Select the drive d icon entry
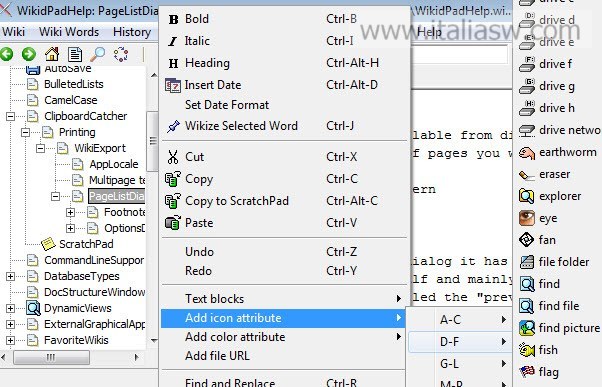Image resolution: width=602 pixels, height=387 pixels. [x=547, y=20]
